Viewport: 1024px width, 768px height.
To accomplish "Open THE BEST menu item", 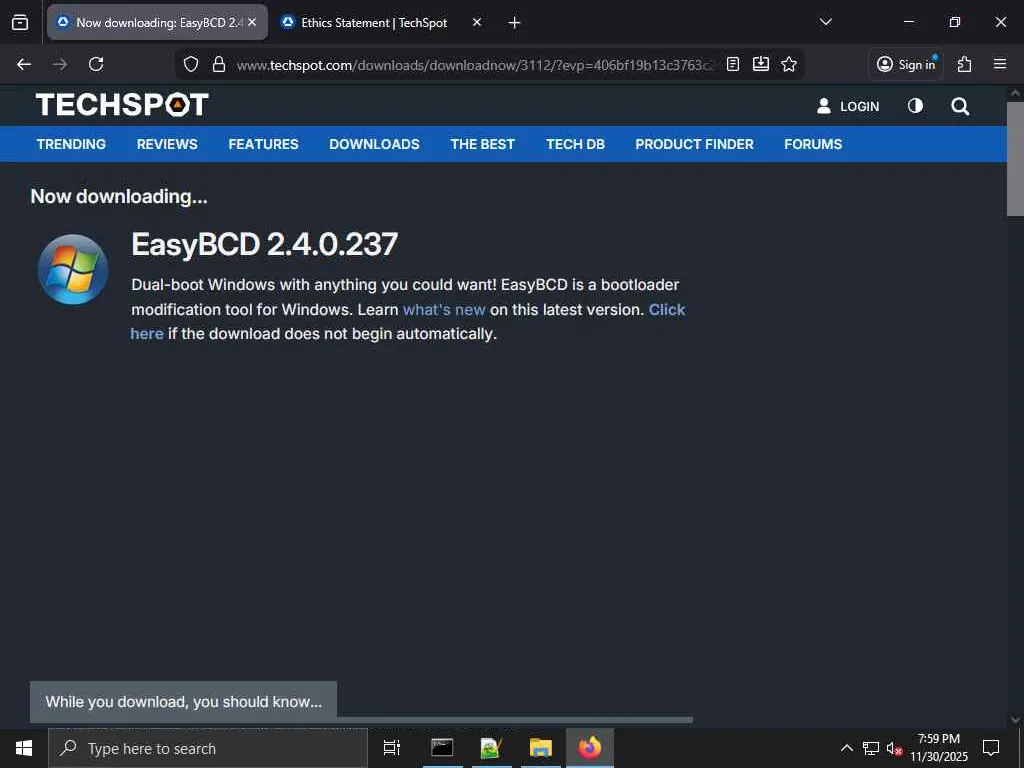I will click(x=483, y=144).
